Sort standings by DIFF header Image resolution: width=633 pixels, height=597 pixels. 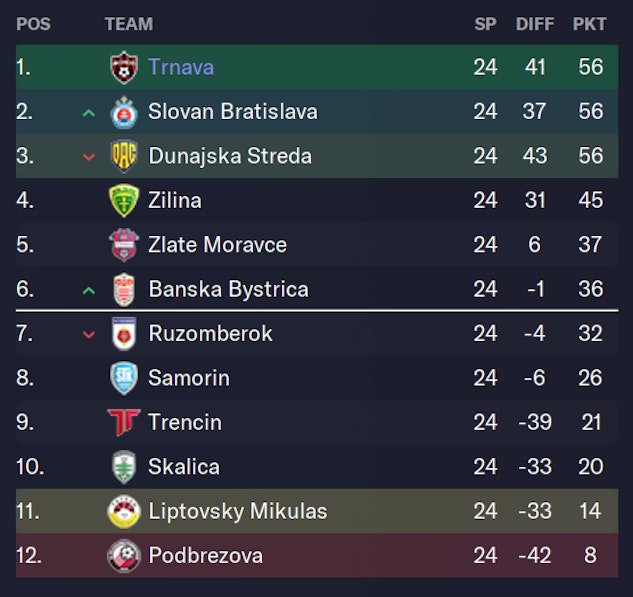(535, 24)
